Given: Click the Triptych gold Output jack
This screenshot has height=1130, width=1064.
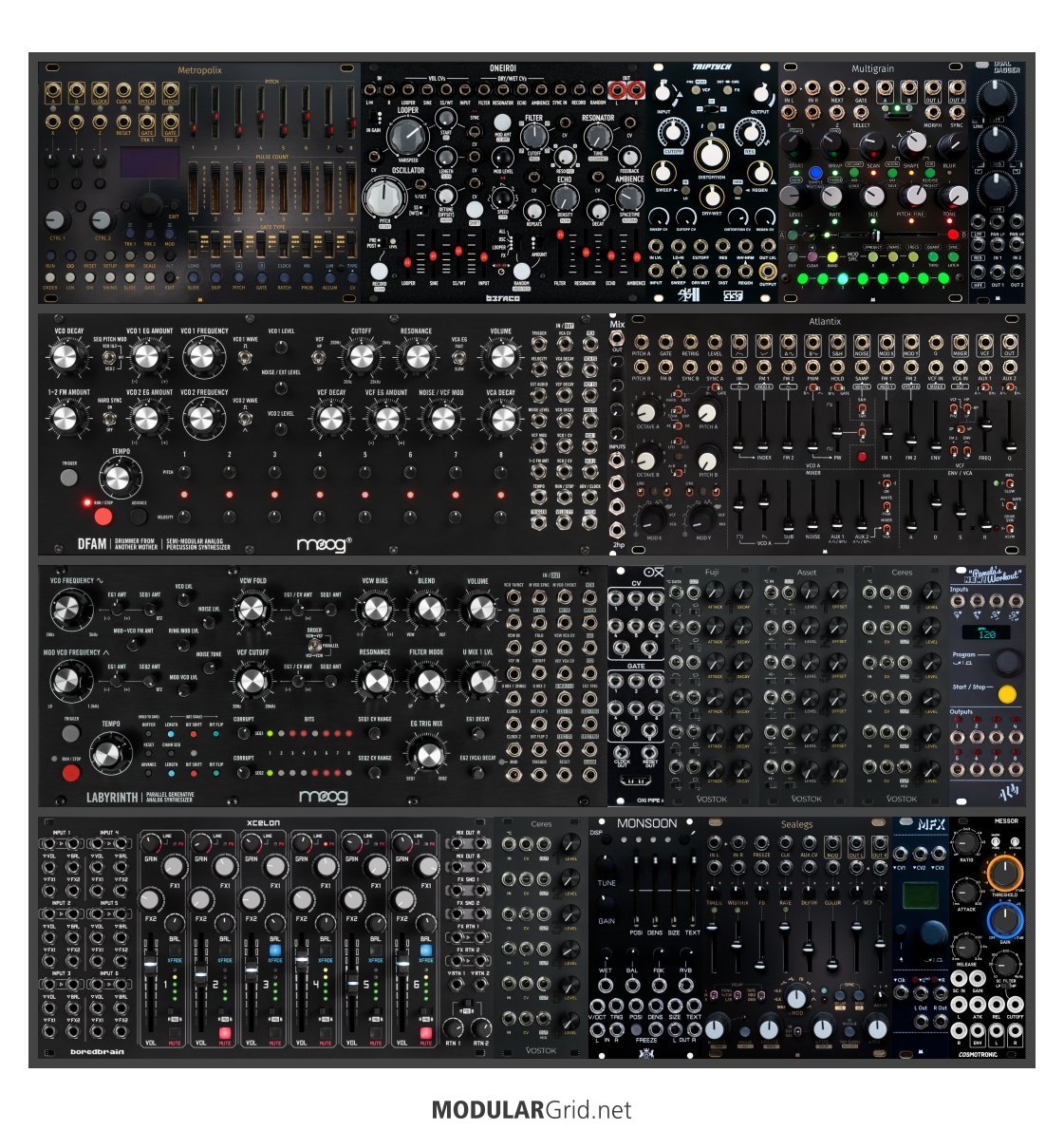Looking at the screenshot, I should pyautogui.click(x=769, y=272).
